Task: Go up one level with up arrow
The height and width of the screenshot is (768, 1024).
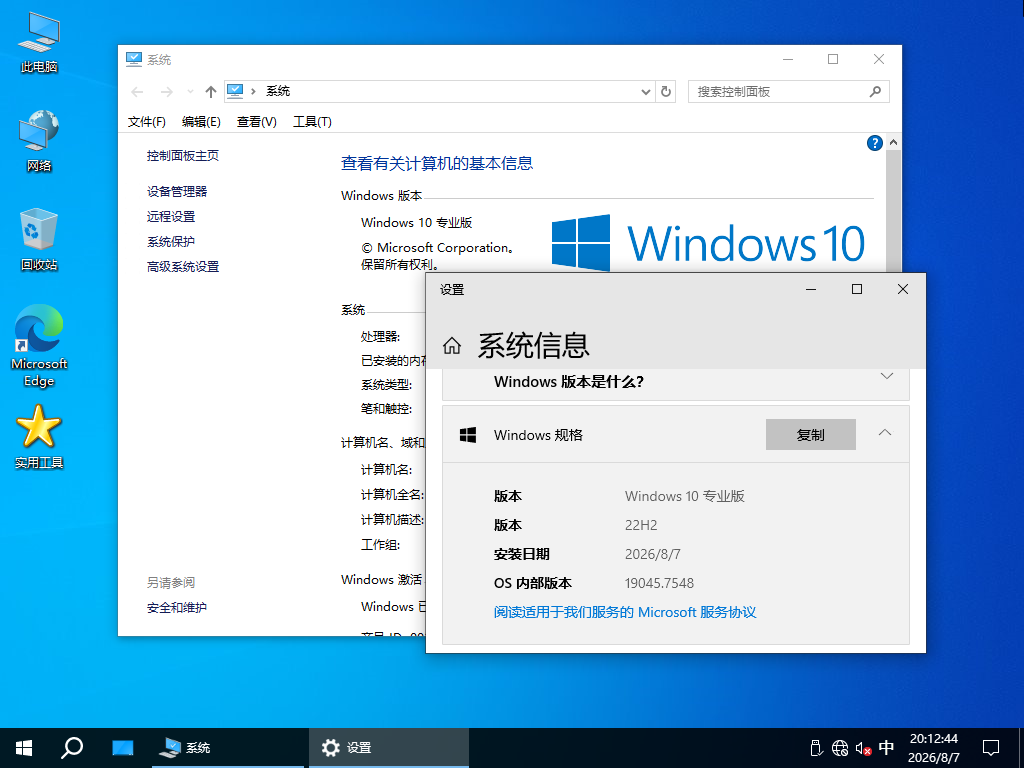Action: 210,92
